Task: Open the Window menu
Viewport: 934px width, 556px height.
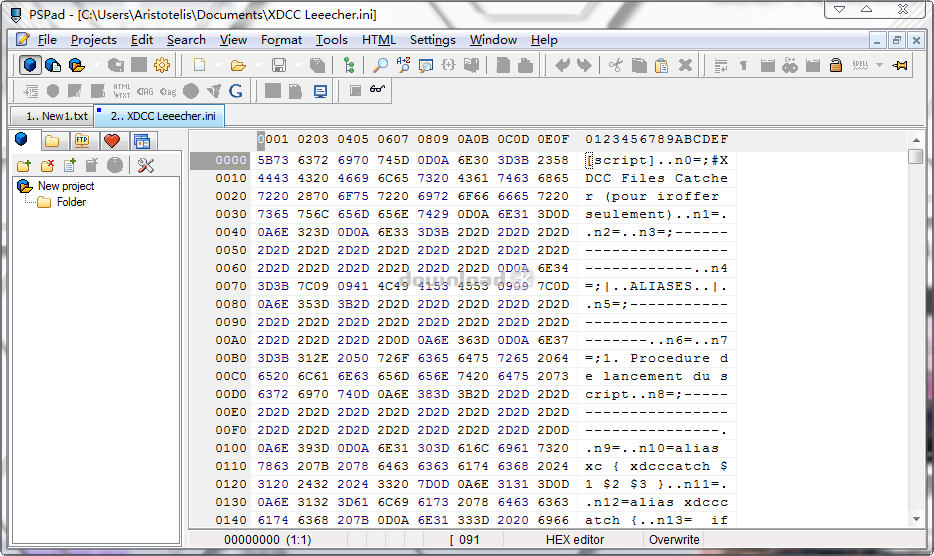Action: 493,40
